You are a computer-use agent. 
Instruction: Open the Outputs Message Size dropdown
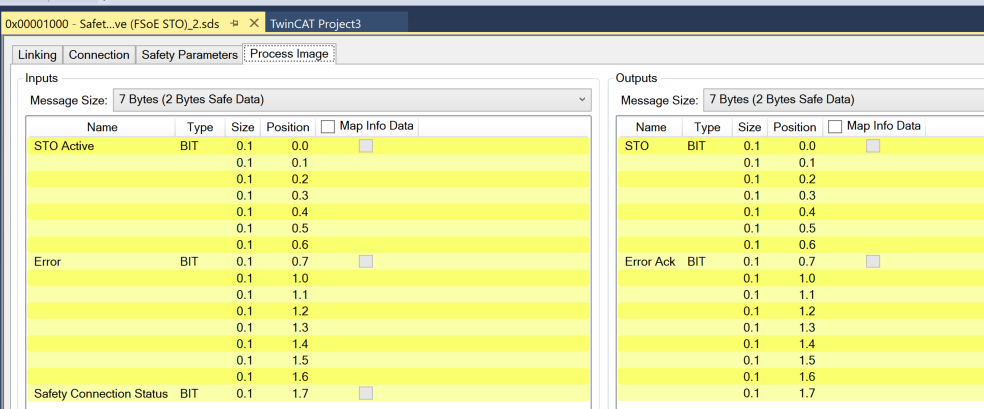840,100
